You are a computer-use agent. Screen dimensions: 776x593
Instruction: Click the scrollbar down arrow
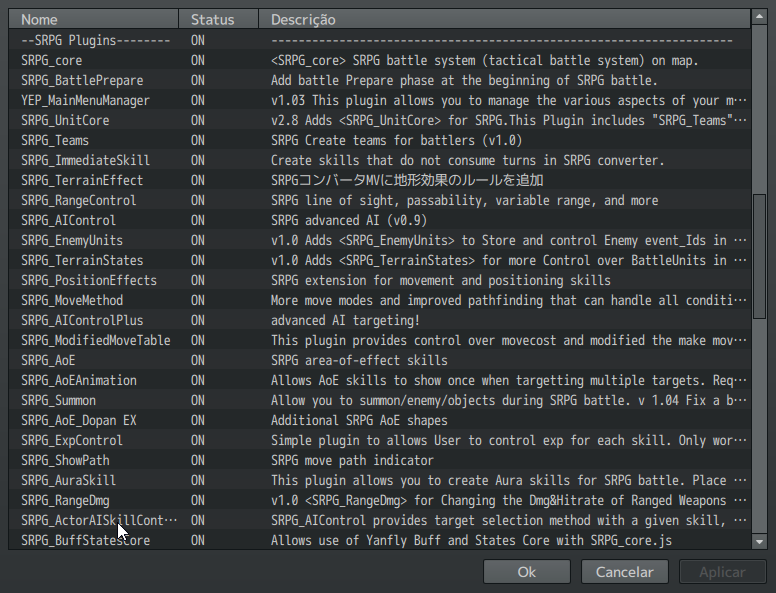click(759, 542)
